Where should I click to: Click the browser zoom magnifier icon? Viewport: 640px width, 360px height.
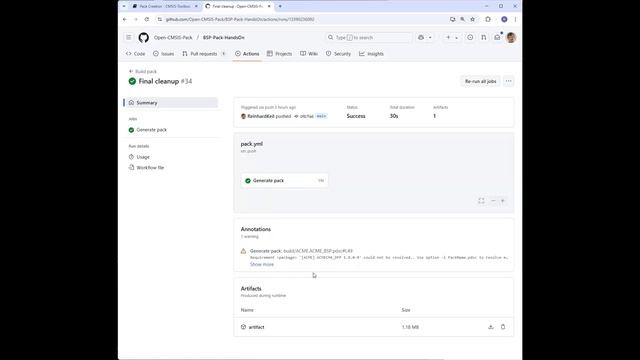(x=462, y=19)
